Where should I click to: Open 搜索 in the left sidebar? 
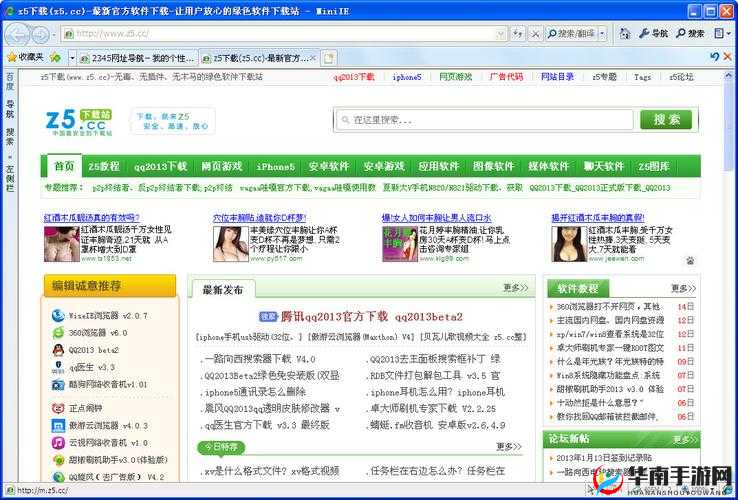click(x=10, y=136)
